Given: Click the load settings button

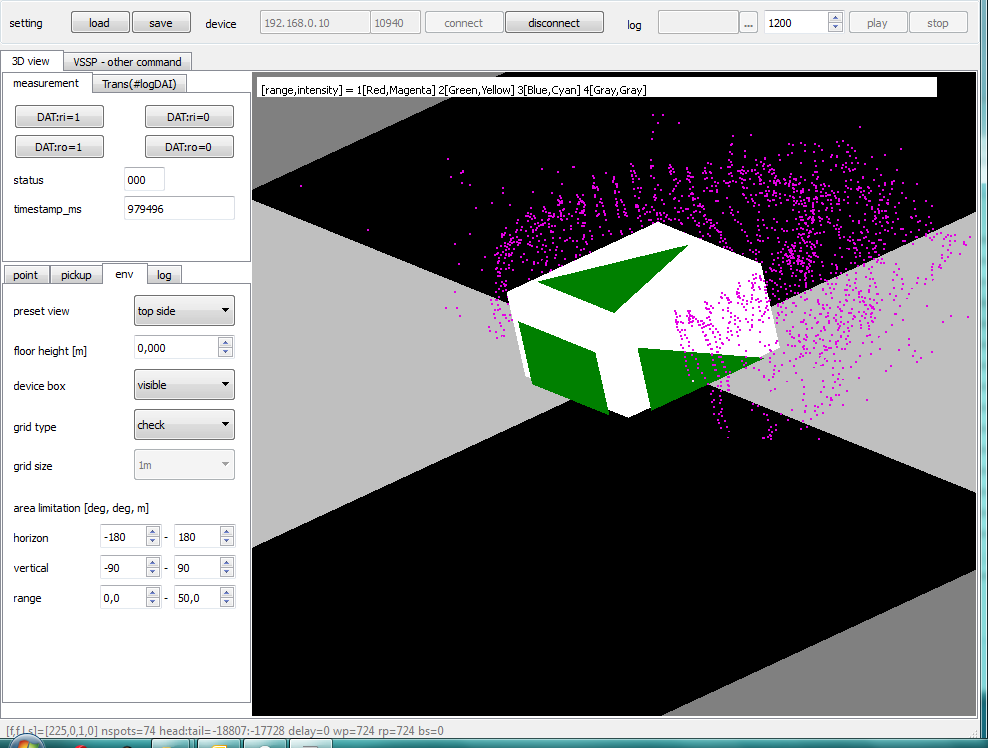Looking at the screenshot, I should click(x=99, y=23).
